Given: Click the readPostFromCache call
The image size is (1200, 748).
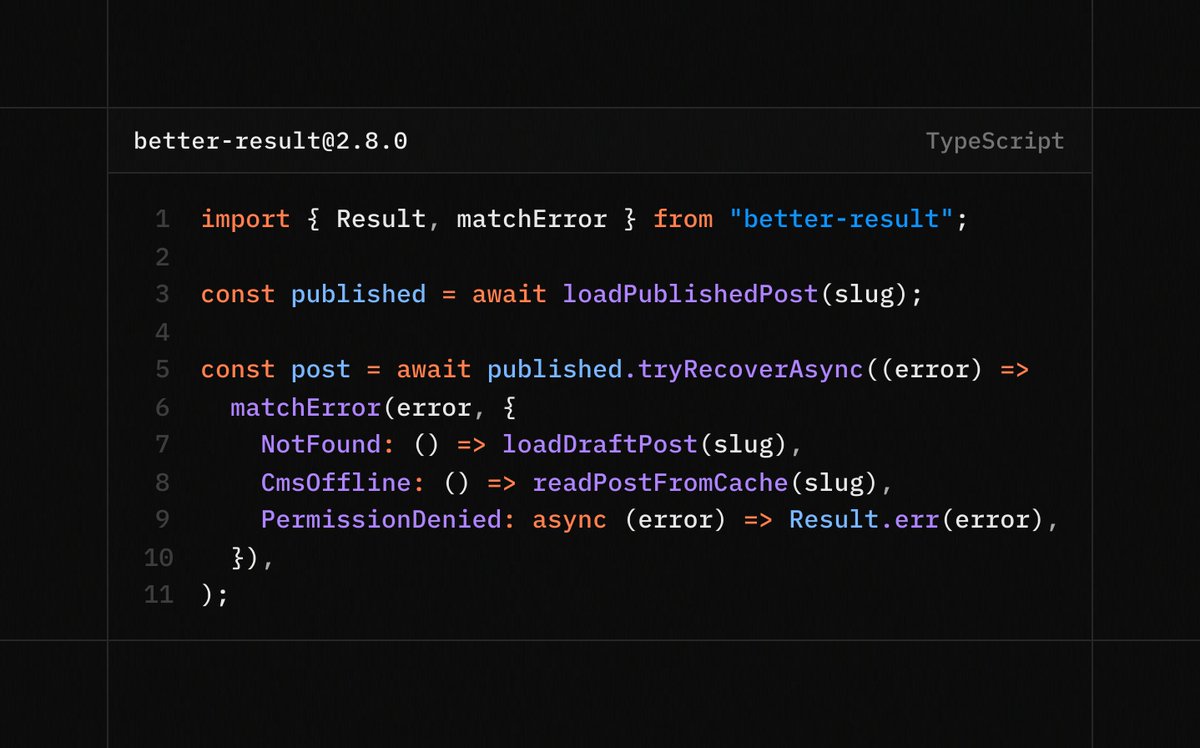Looking at the screenshot, I should (660, 483).
